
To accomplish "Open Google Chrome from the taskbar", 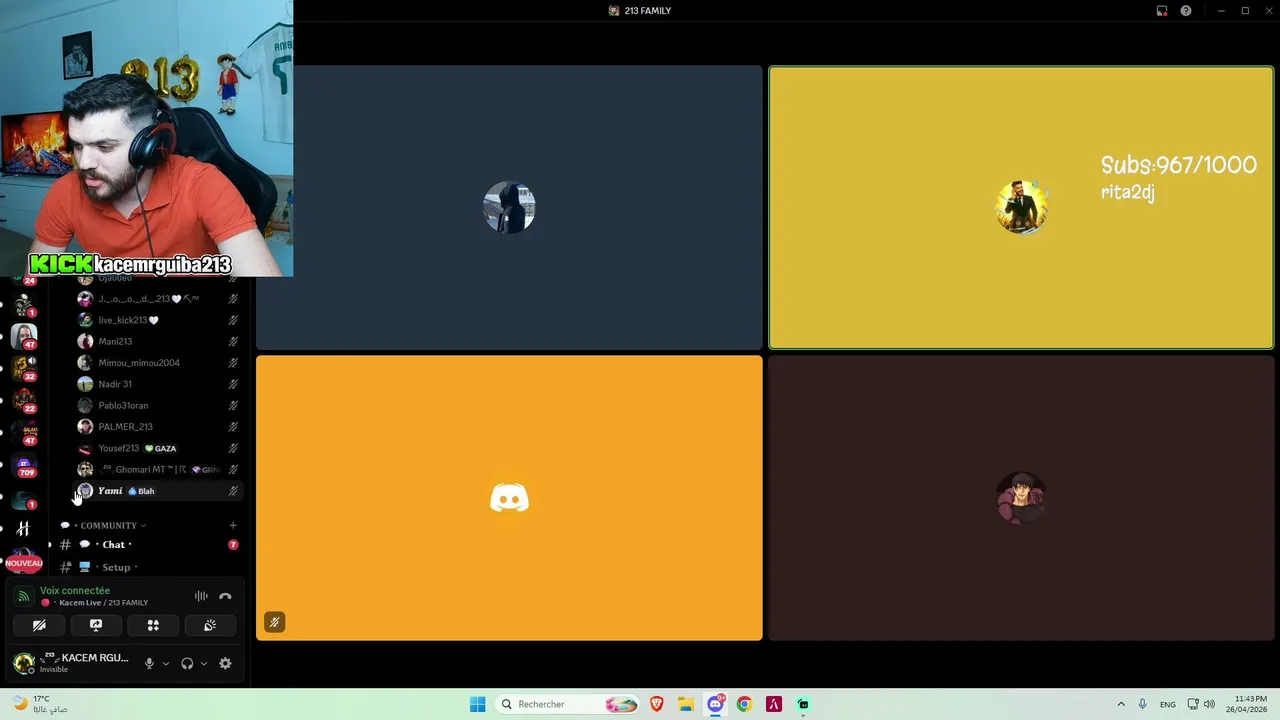I will (x=744, y=704).
